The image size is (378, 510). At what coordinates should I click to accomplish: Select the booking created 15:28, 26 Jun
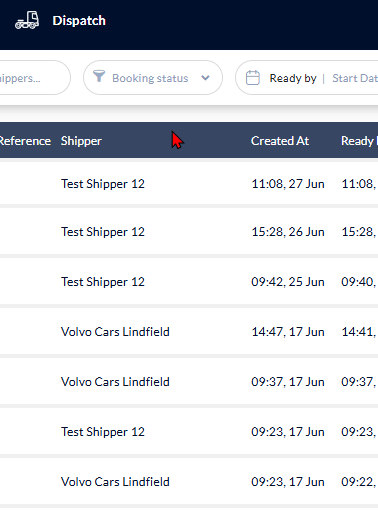pos(189,232)
